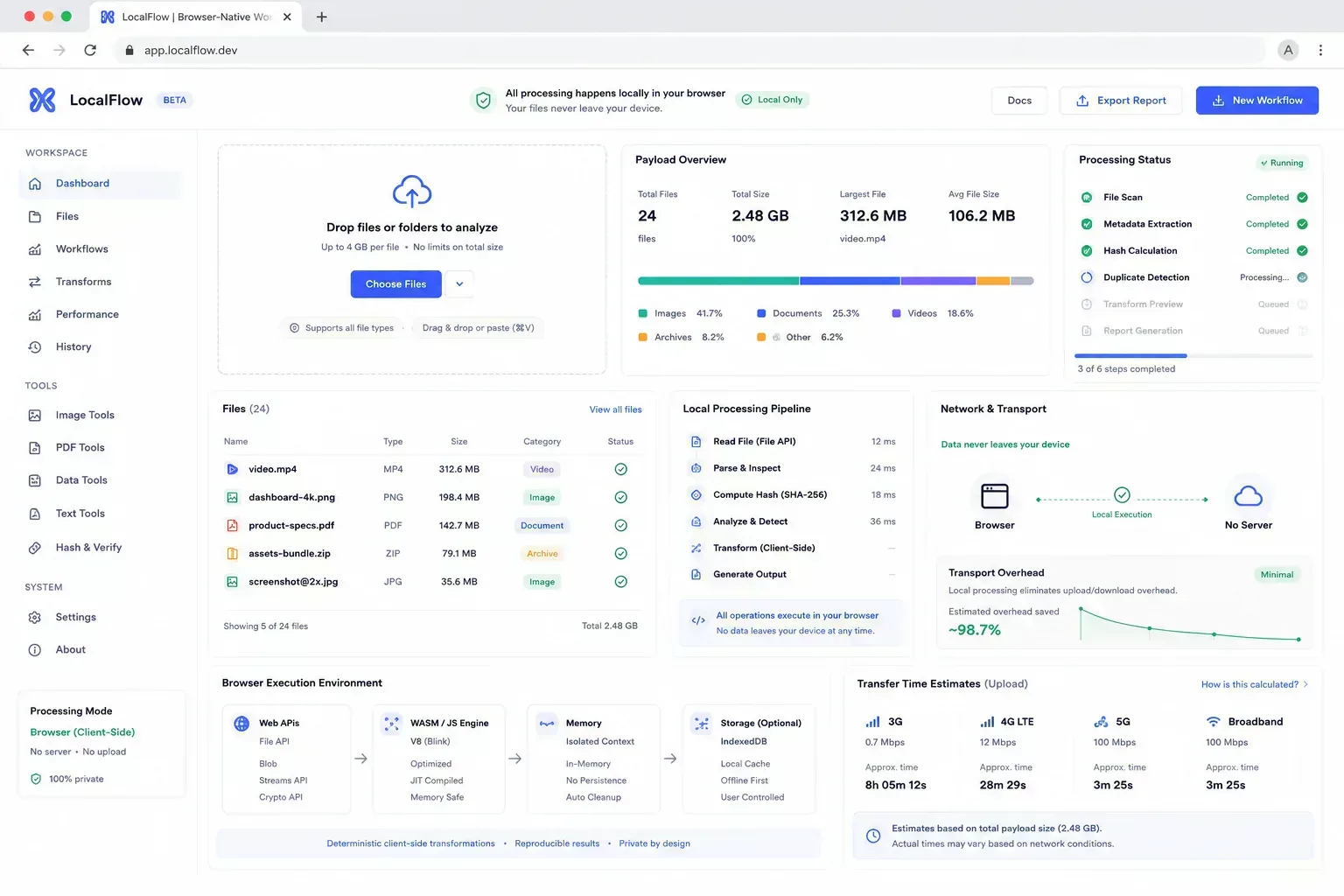The height and width of the screenshot is (896, 1344).
Task: Click the No Server cloud icon
Action: [1249, 496]
